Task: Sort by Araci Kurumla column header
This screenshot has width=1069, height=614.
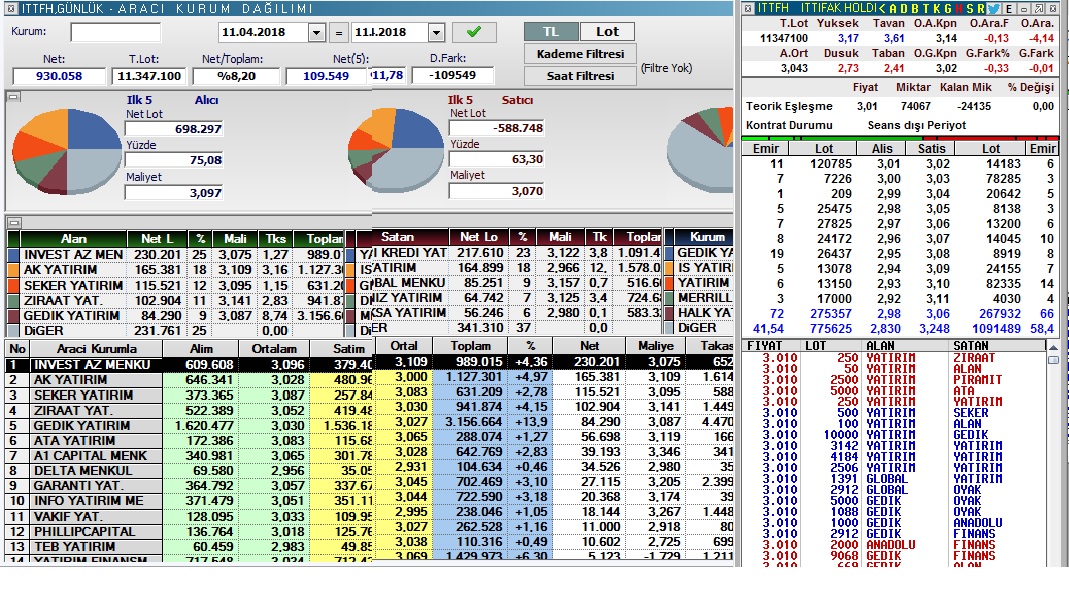Action: 96,348
